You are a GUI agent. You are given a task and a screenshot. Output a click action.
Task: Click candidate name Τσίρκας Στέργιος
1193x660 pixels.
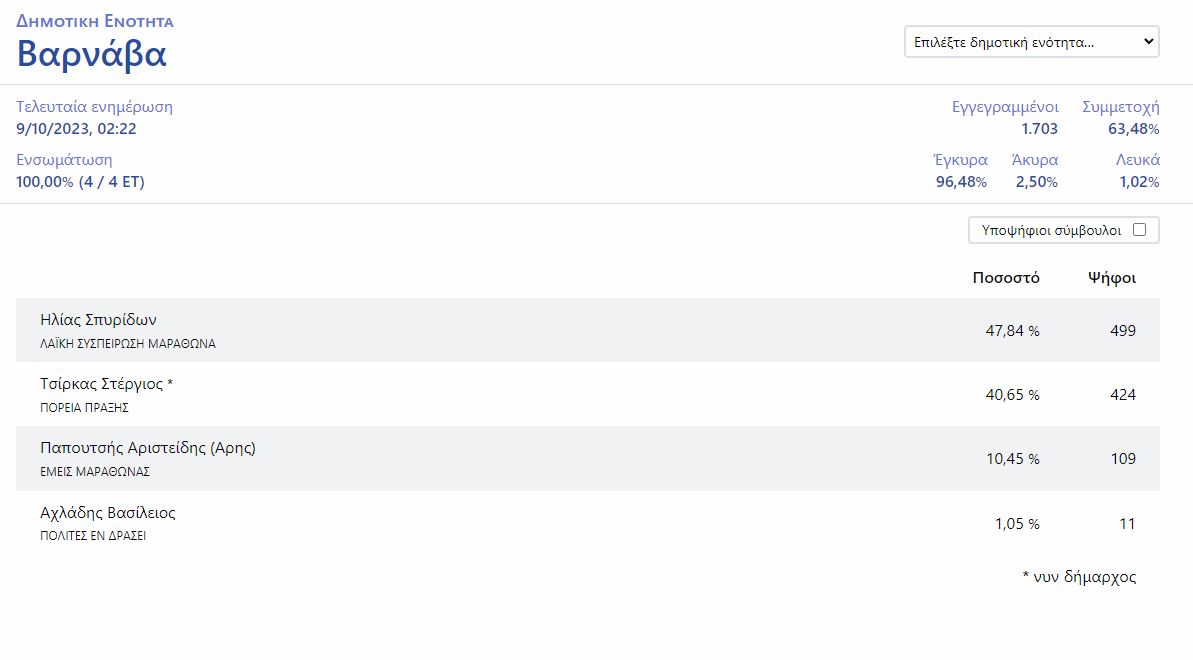106,384
